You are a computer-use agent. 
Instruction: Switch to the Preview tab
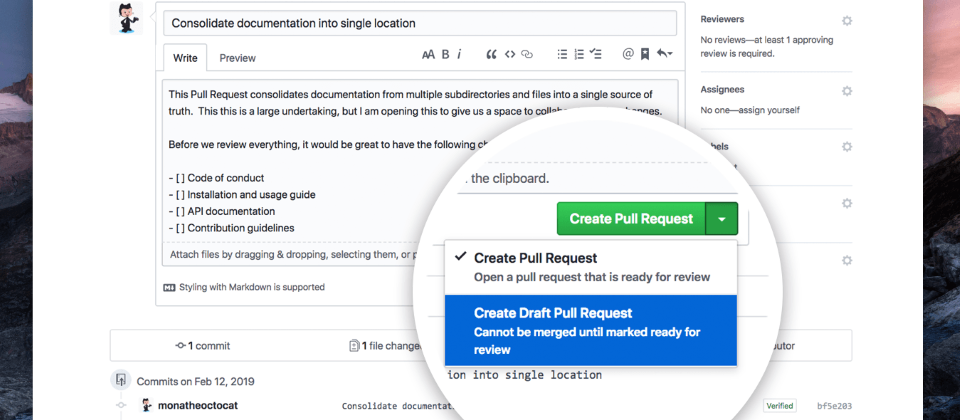(x=238, y=58)
